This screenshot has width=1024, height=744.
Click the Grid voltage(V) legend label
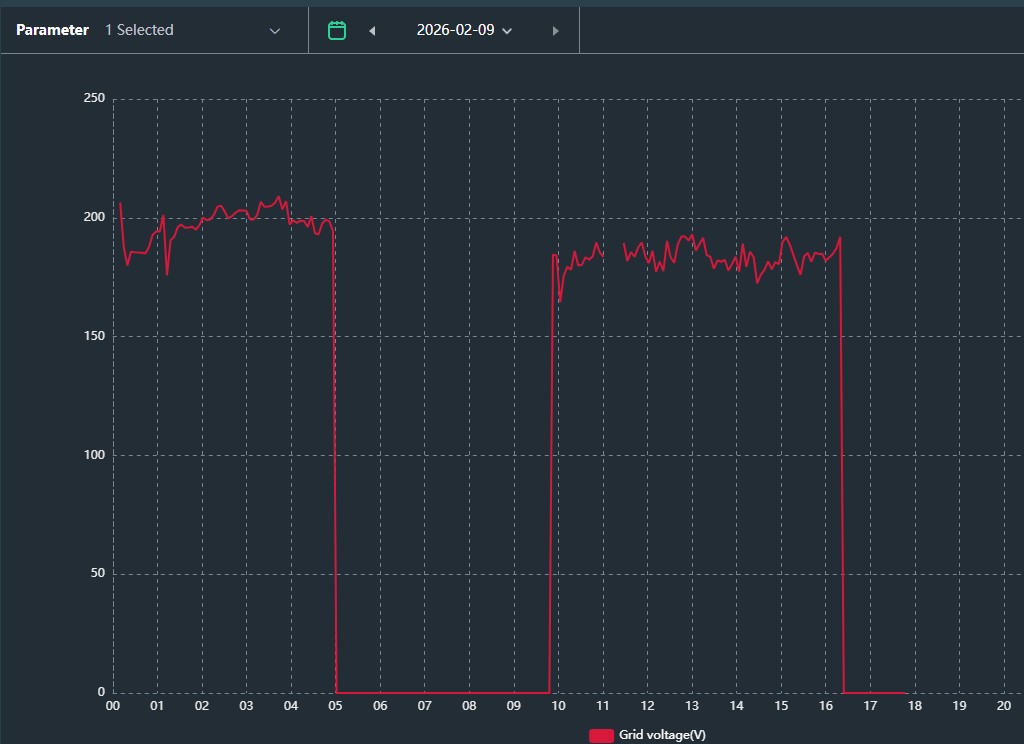(x=662, y=735)
